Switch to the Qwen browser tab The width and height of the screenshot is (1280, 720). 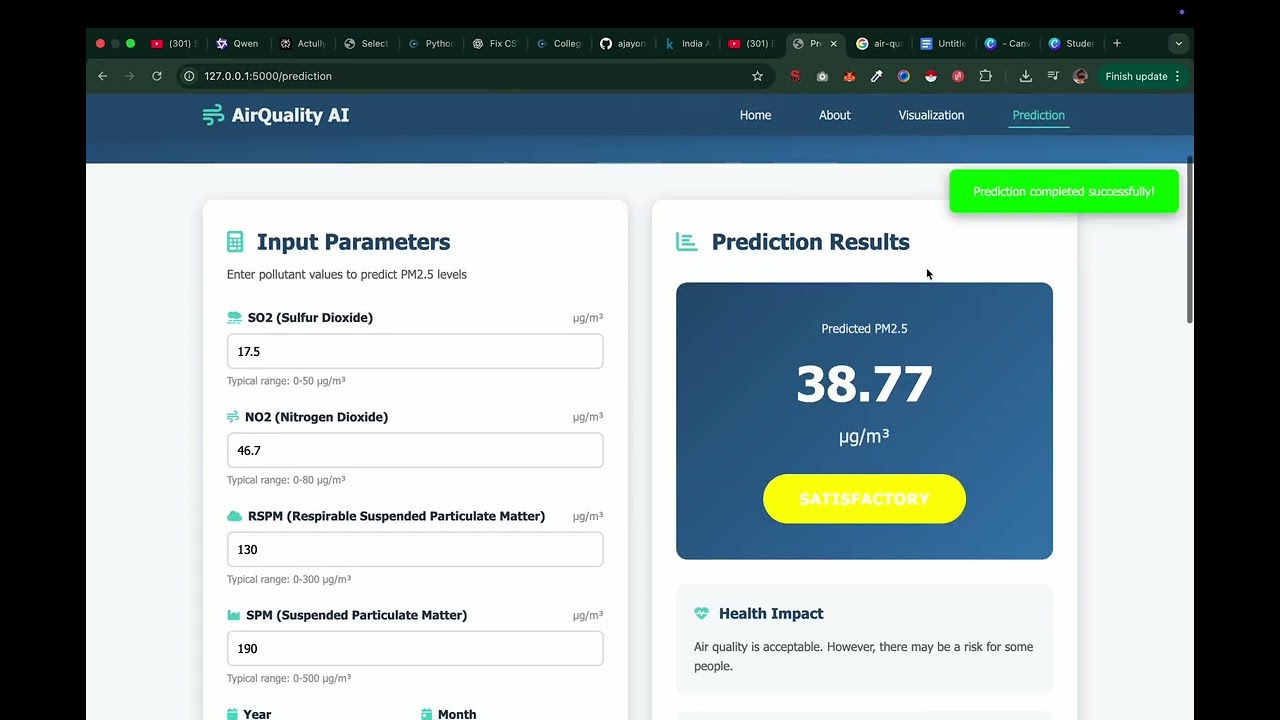236,44
